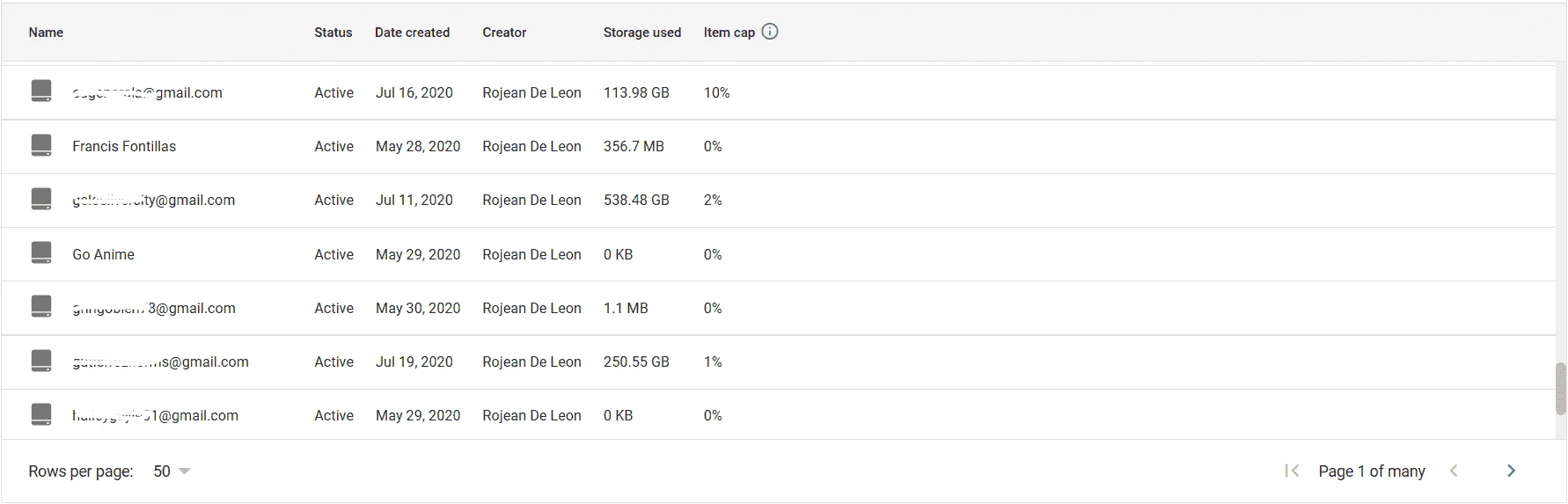Click the drive icon in the 250.55 GB row
1568x504 pixels.
tap(41, 361)
